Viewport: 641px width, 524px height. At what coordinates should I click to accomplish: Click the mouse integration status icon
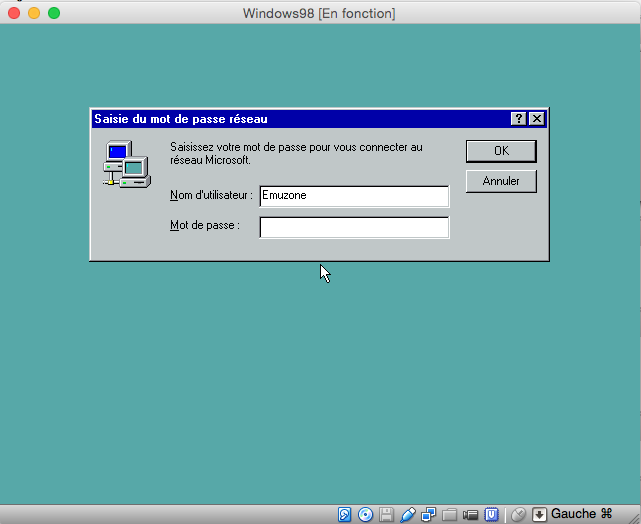[518, 515]
